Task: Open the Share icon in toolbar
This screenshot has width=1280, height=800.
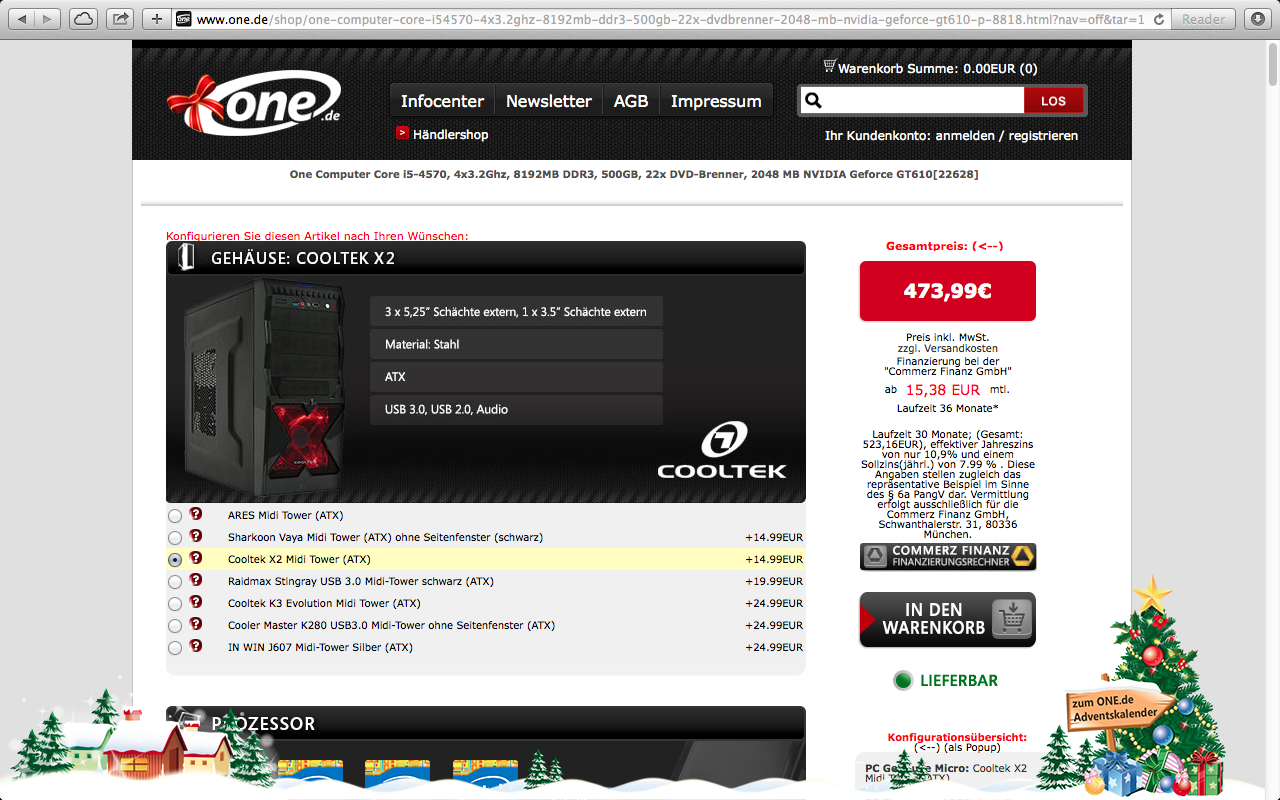Action: tap(121, 19)
